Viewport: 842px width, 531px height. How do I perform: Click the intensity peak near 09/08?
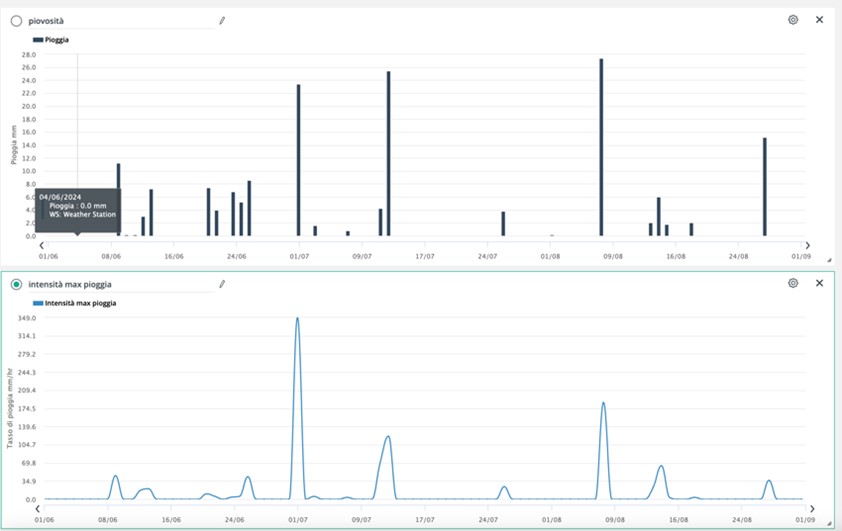click(604, 403)
